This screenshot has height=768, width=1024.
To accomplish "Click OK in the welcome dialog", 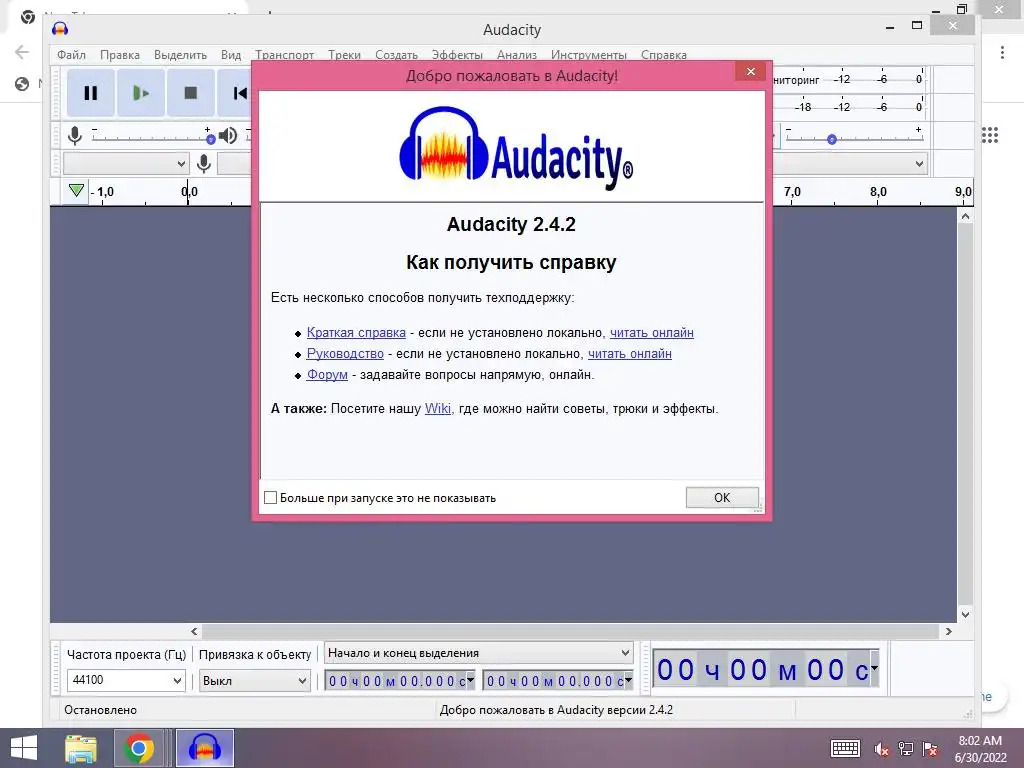I will coord(722,498).
